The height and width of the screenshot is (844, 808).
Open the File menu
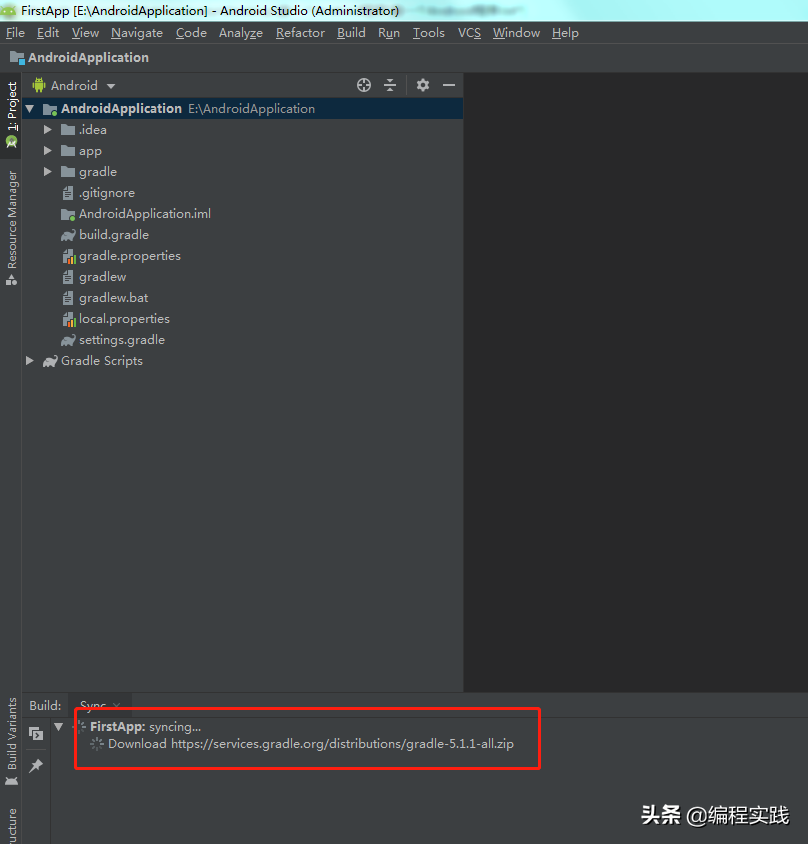pos(15,33)
